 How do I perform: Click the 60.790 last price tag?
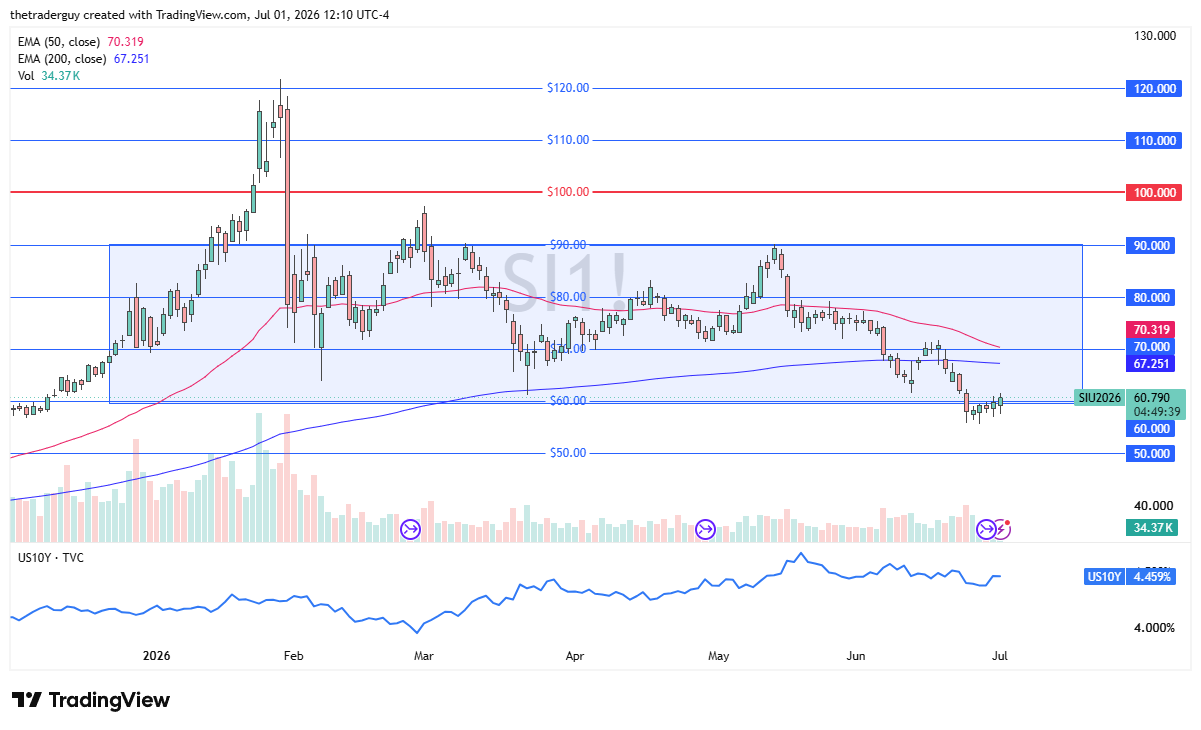click(1153, 398)
